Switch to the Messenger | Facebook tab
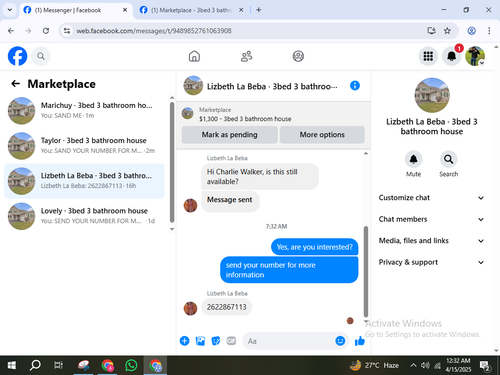 pos(75,10)
